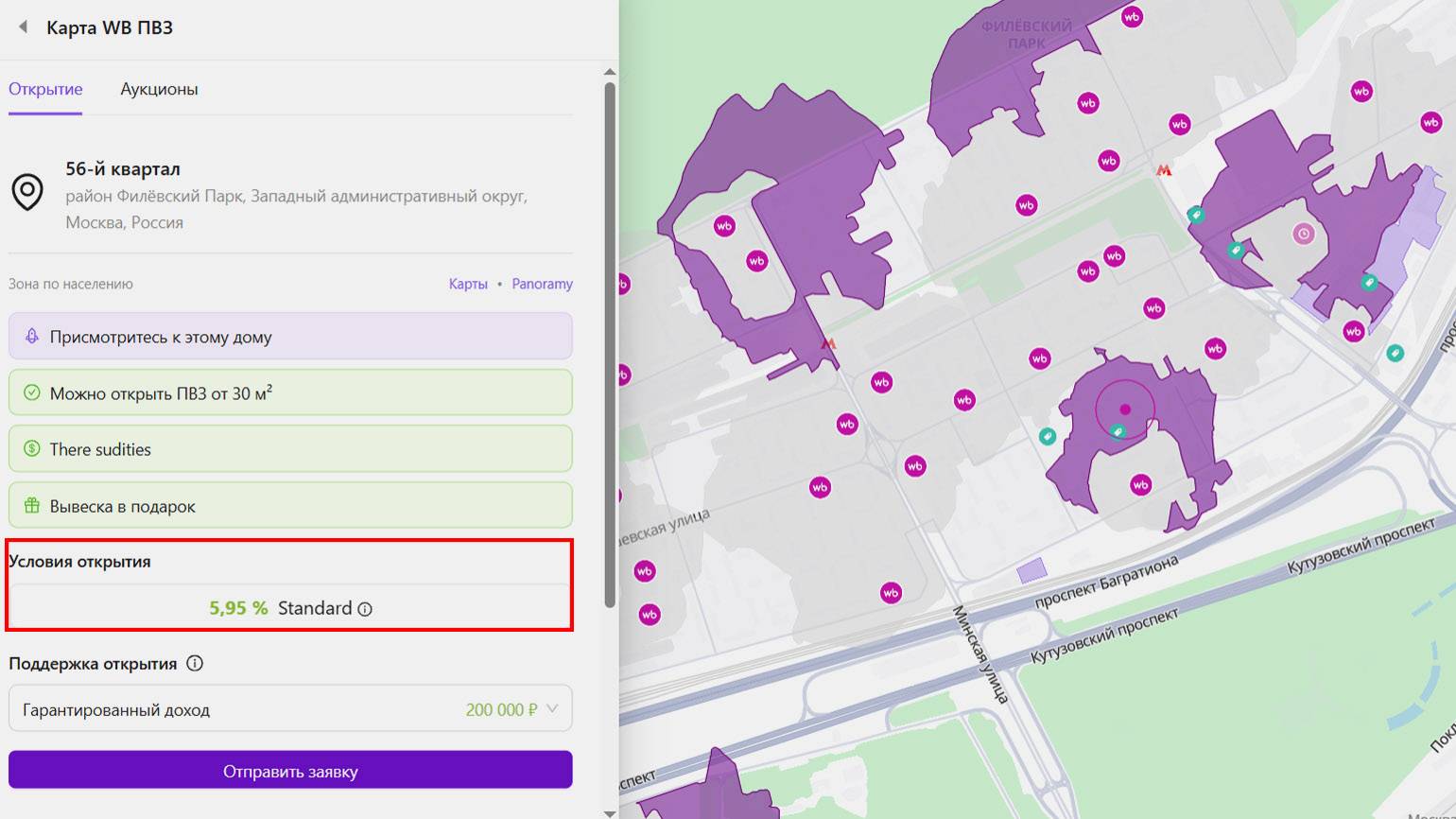This screenshot has width=1456, height=819.
Task: Click the wb marker right of ФИЛЁВСКИЙ ПАРК label
Action: pyautogui.click(x=1132, y=17)
